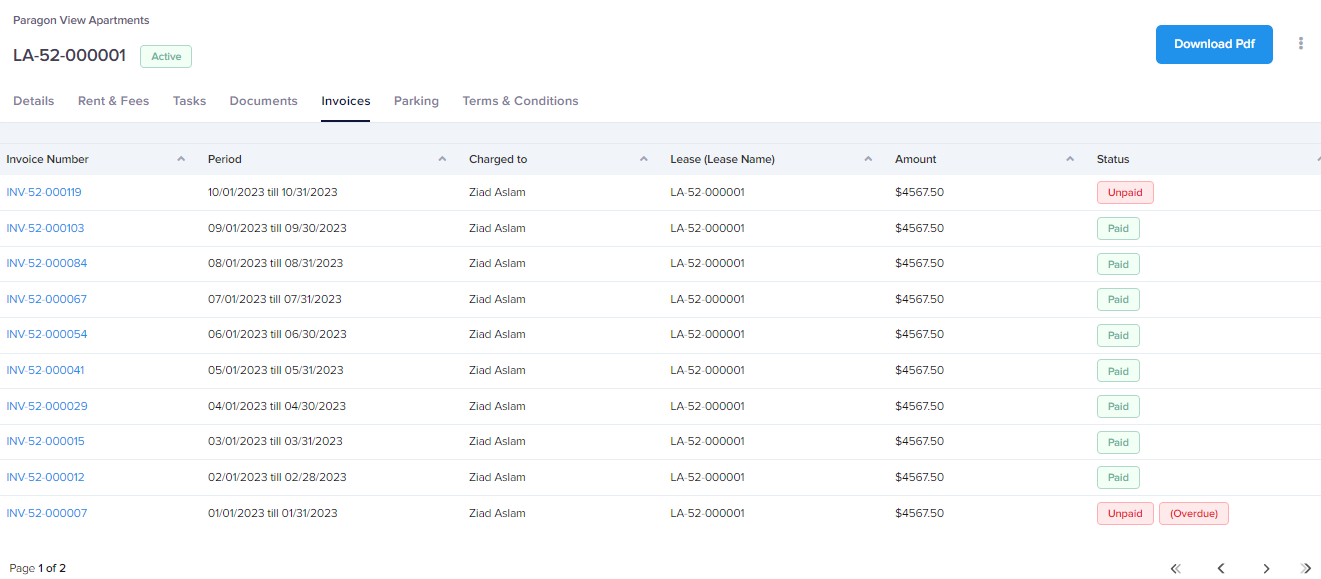This screenshot has width=1321, height=579.
Task: Go to the first page of invoices
Action: tap(1176, 568)
